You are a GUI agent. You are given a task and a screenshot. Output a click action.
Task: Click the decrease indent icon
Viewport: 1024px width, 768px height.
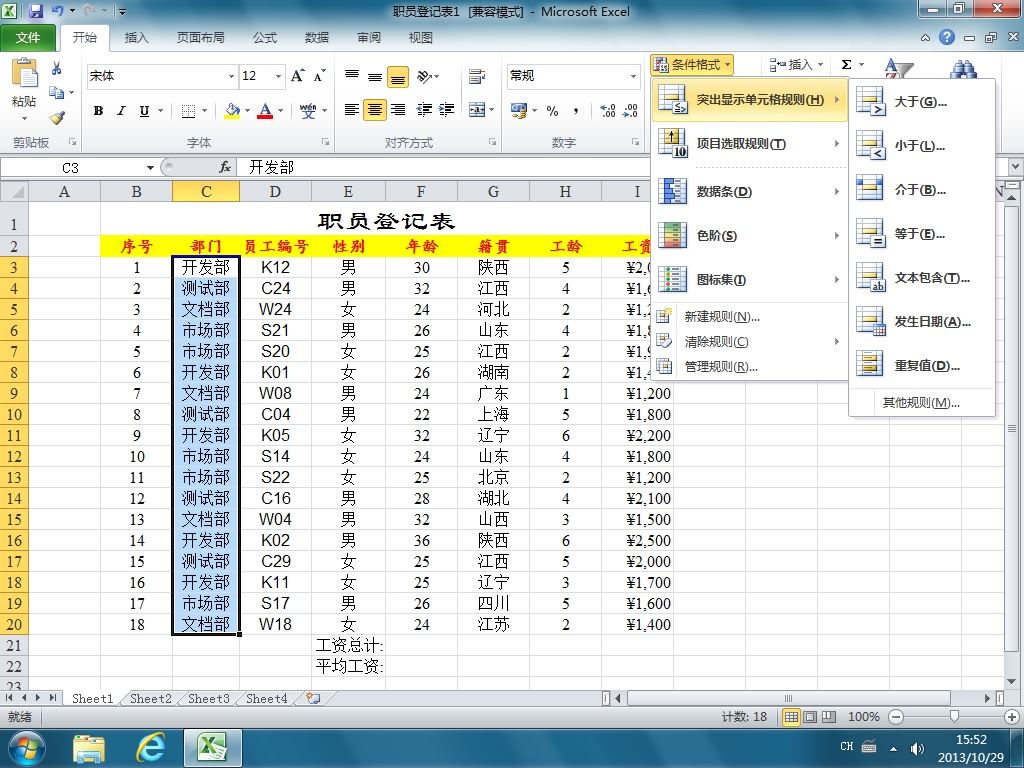pyautogui.click(x=424, y=110)
